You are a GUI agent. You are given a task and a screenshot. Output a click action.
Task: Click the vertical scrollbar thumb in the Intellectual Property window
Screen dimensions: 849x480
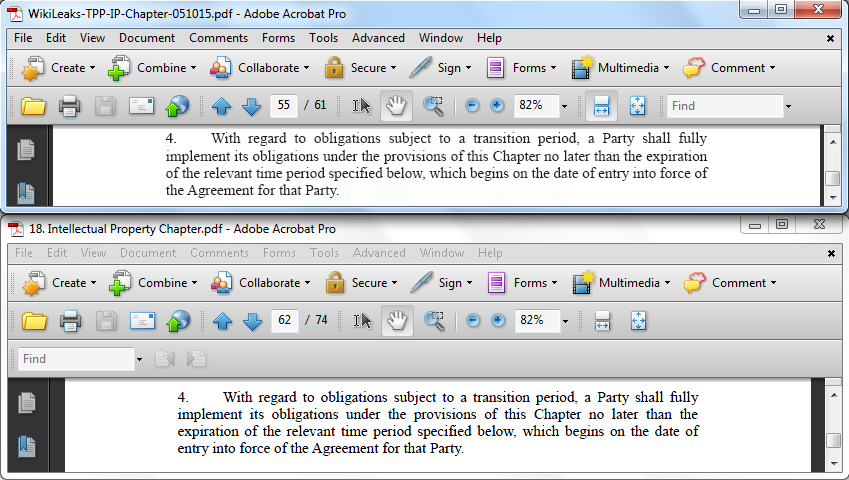(x=834, y=440)
